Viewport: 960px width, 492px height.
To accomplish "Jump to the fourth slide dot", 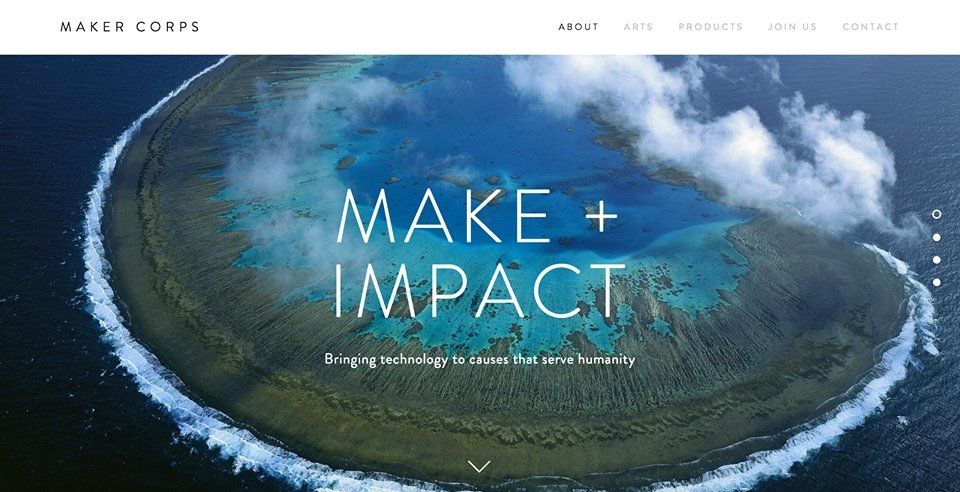I will pos(936,282).
